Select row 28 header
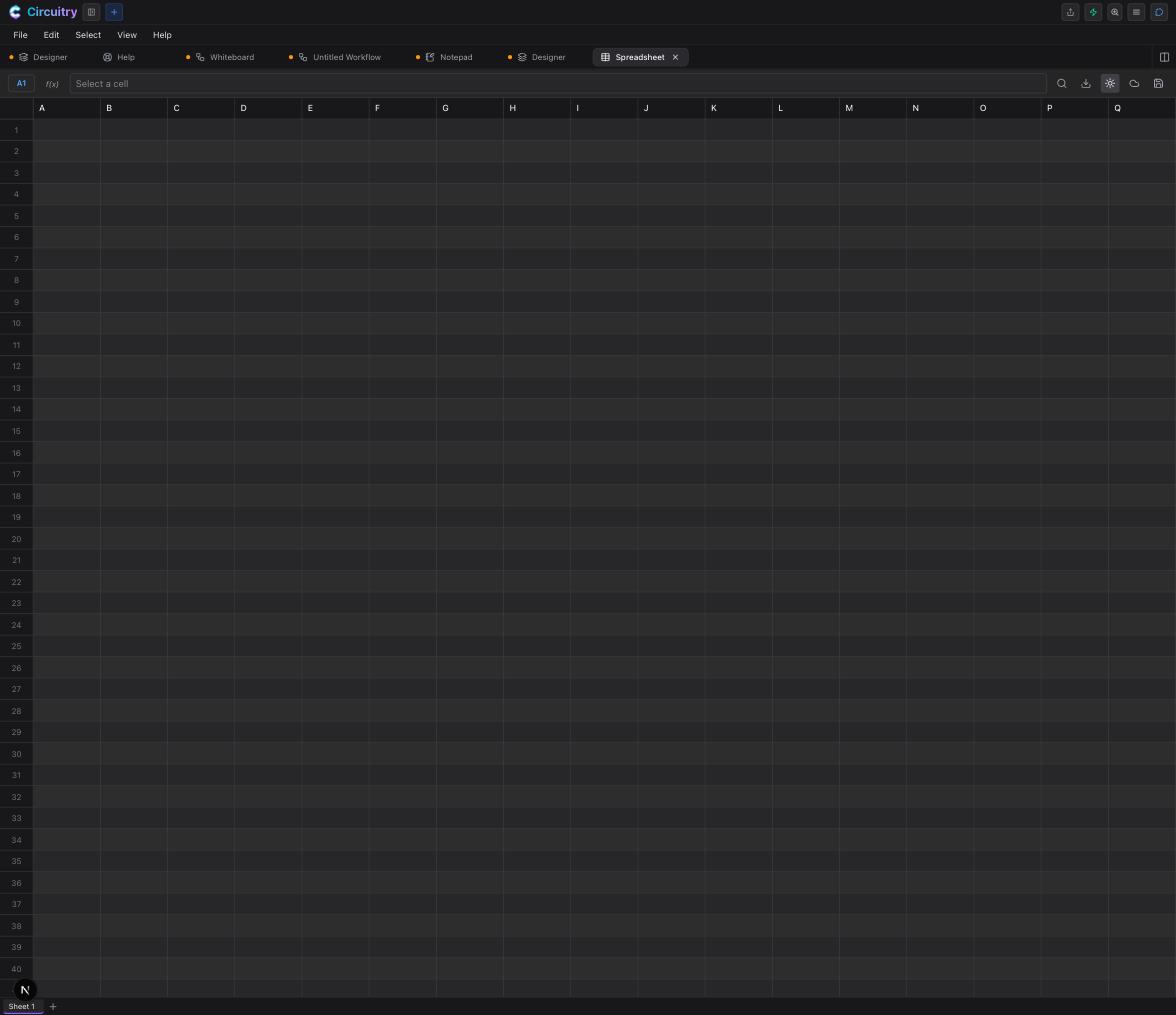Image resolution: width=1176 pixels, height=1015 pixels. (x=16, y=710)
